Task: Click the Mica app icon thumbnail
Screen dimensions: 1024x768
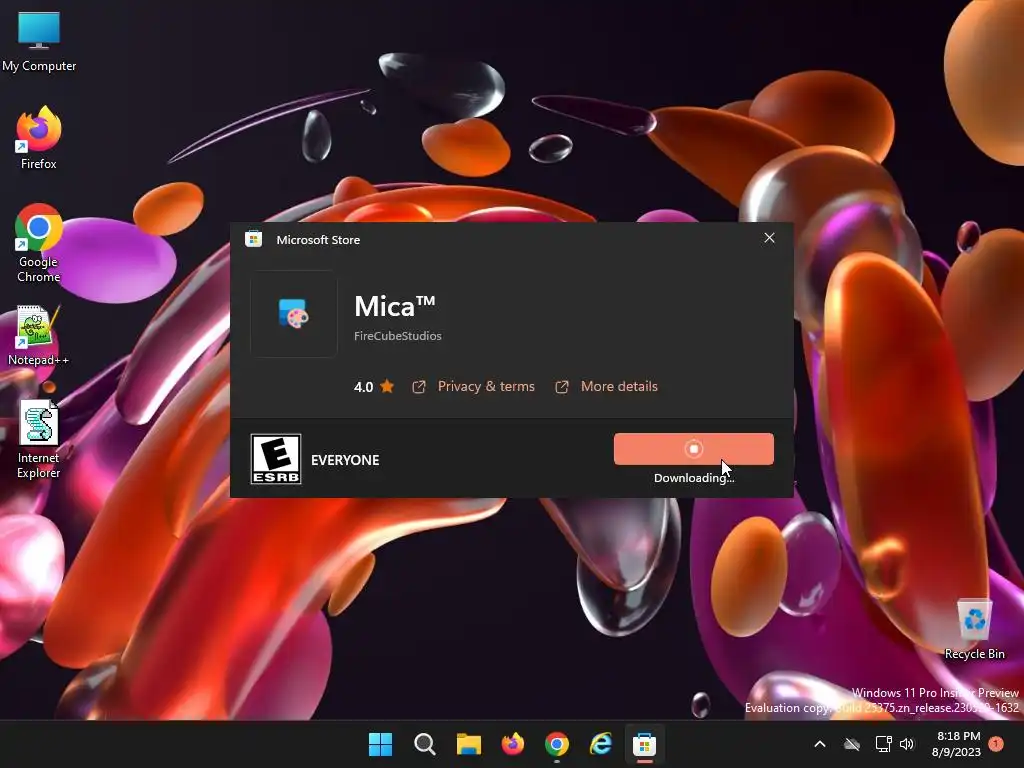Action: click(294, 314)
